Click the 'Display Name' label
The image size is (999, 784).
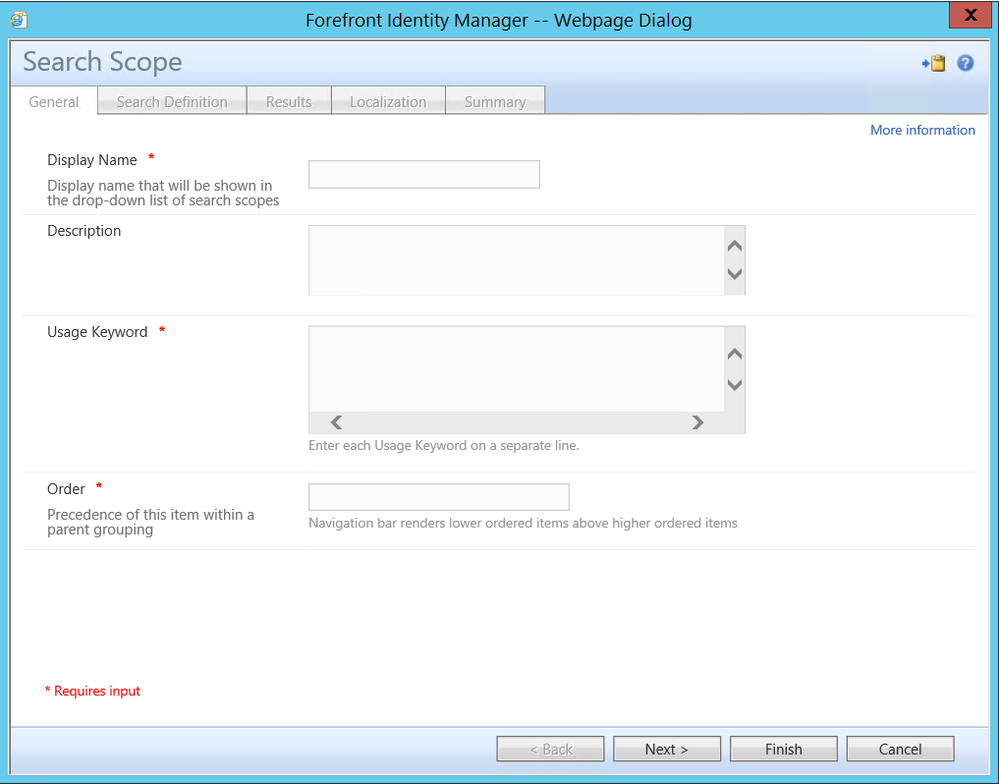click(x=92, y=160)
